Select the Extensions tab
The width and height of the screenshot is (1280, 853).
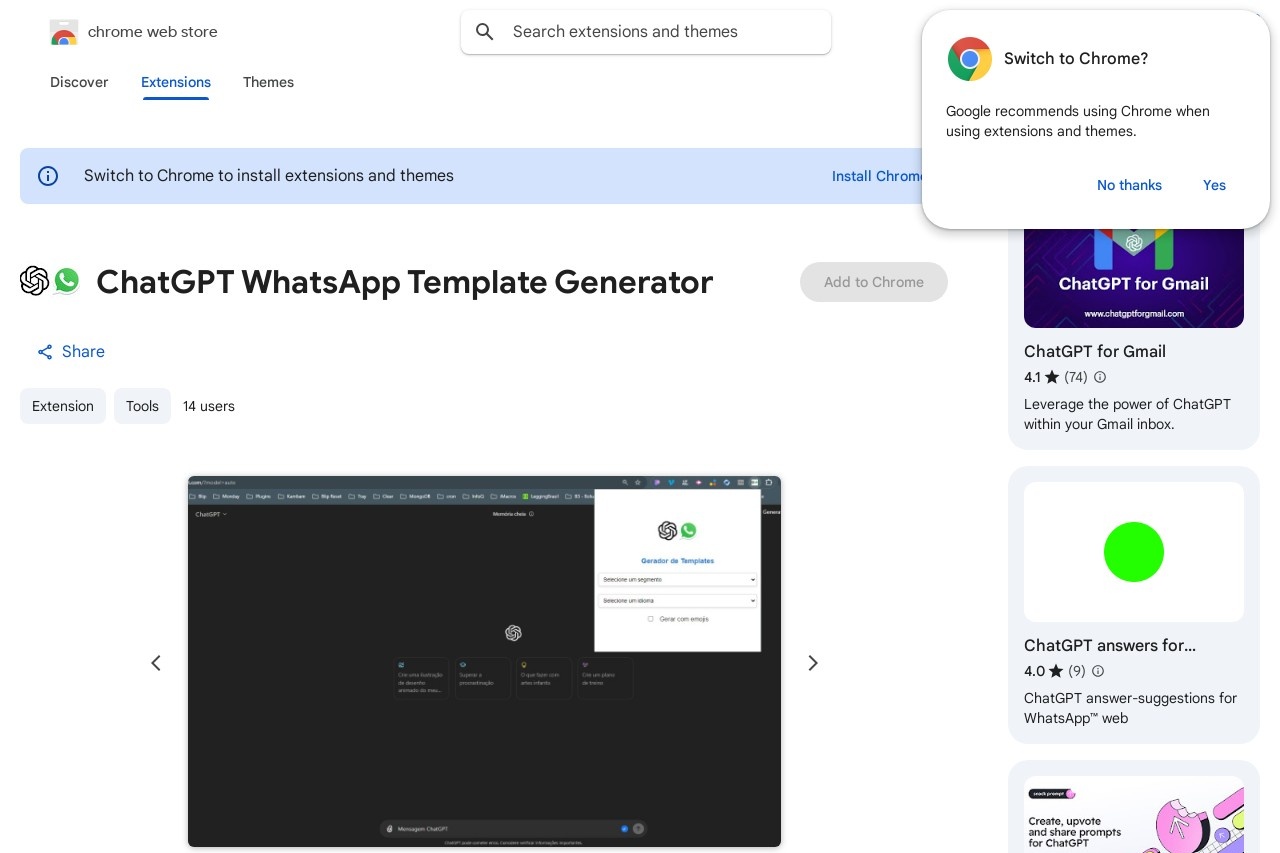pos(176,82)
